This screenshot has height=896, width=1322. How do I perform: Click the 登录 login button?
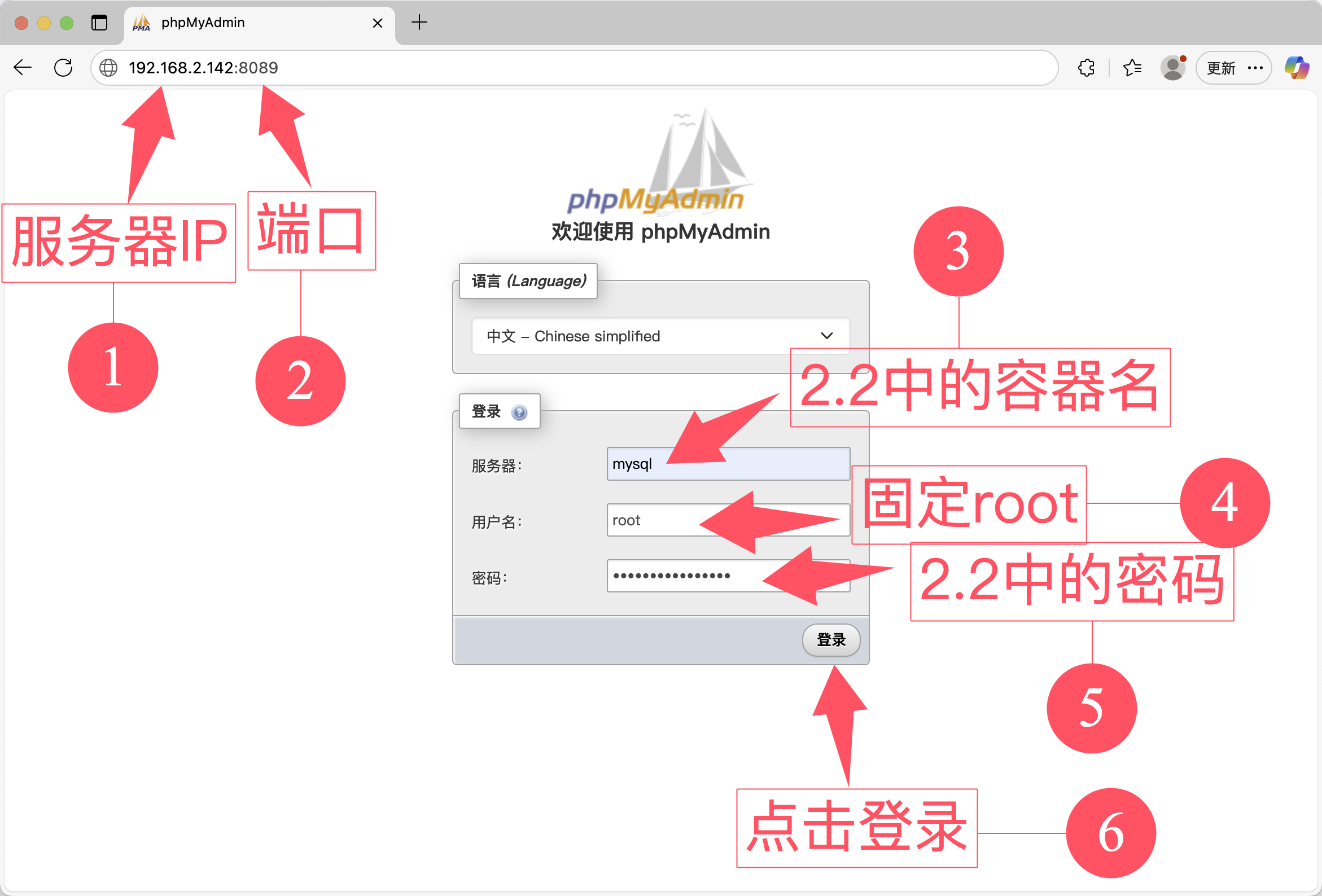830,640
